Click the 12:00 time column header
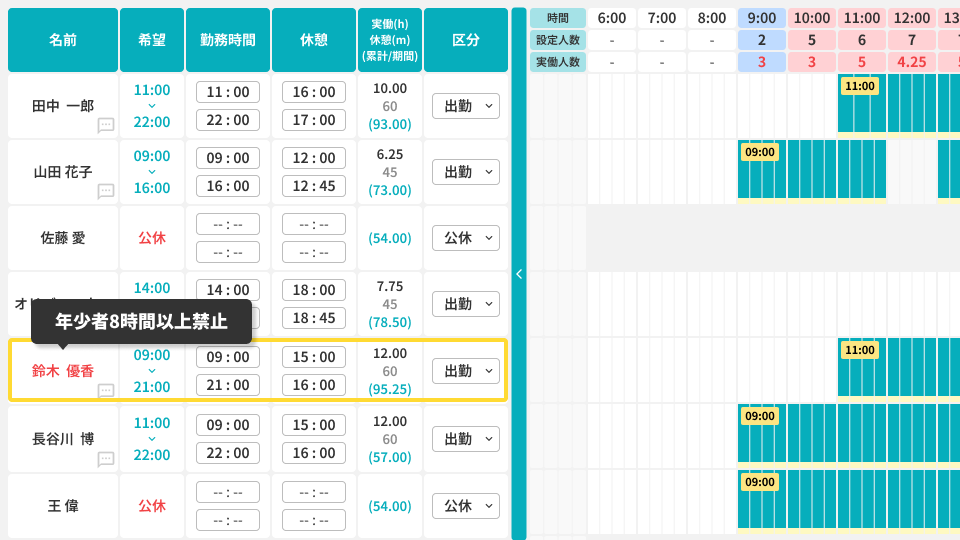Screen dimensions: 960x540 click(x=912, y=18)
